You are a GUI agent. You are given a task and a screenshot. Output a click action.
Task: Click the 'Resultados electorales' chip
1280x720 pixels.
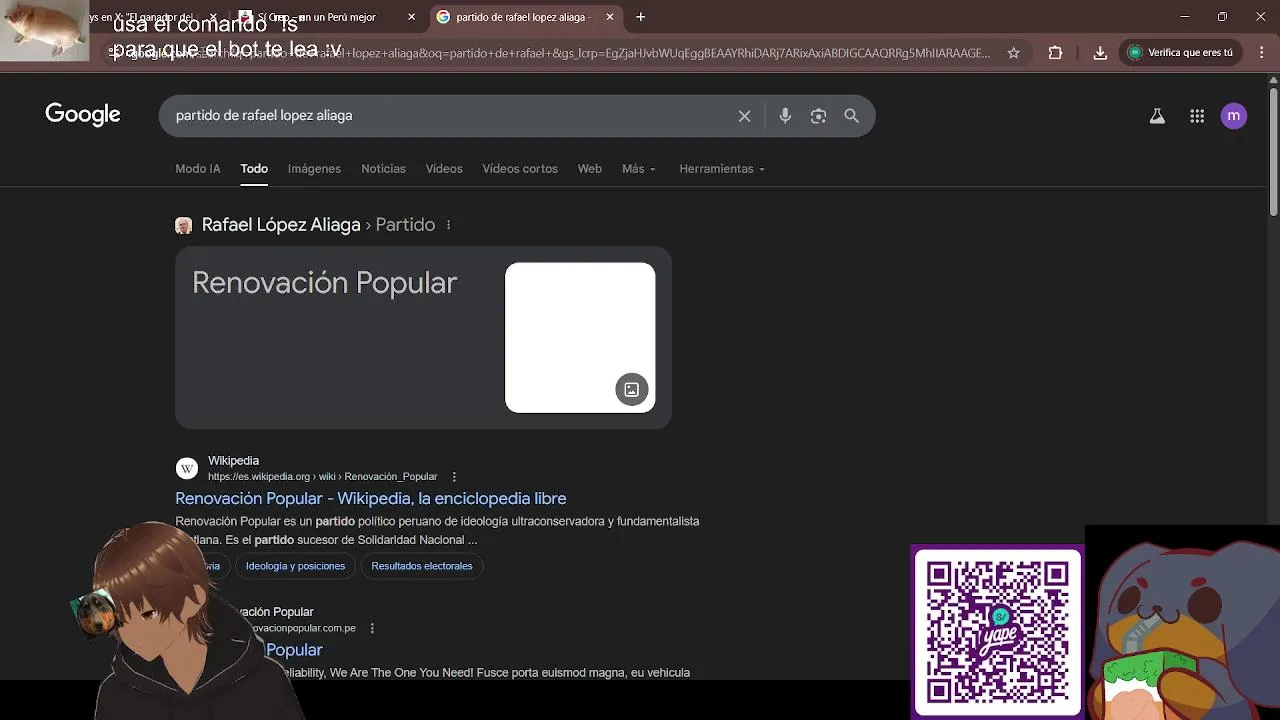pyautogui.click(x=422, y=566)
